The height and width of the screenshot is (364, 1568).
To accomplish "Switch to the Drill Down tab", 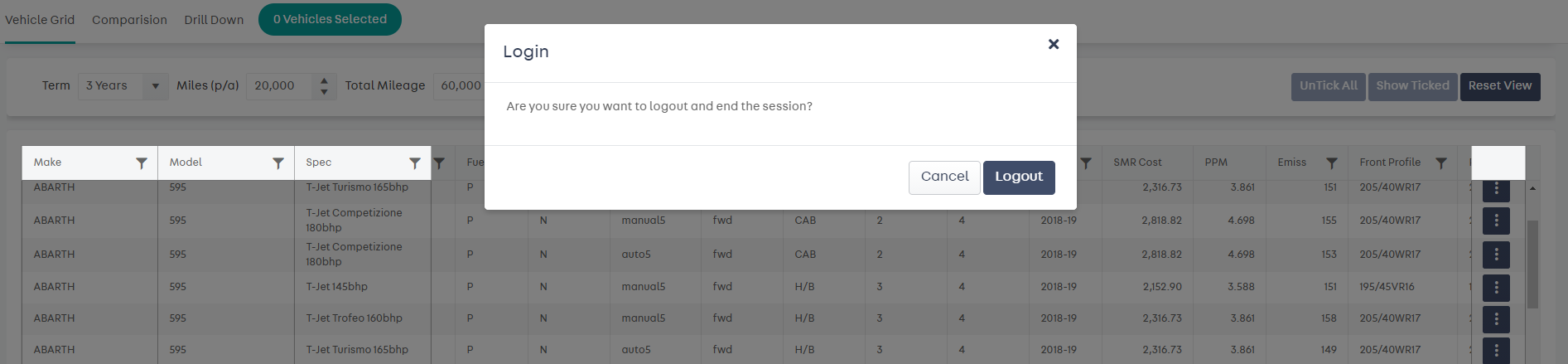I will coord(214,20).
